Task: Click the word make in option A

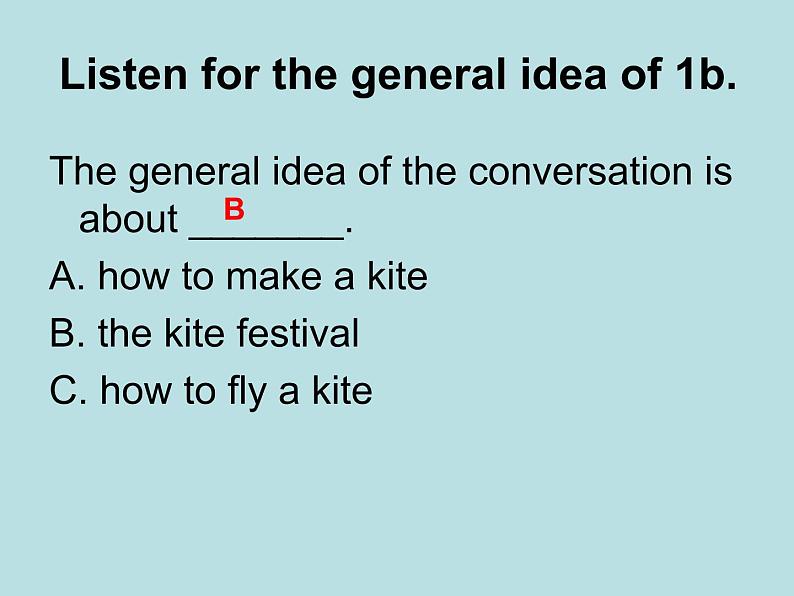Action: pos(273,276)
